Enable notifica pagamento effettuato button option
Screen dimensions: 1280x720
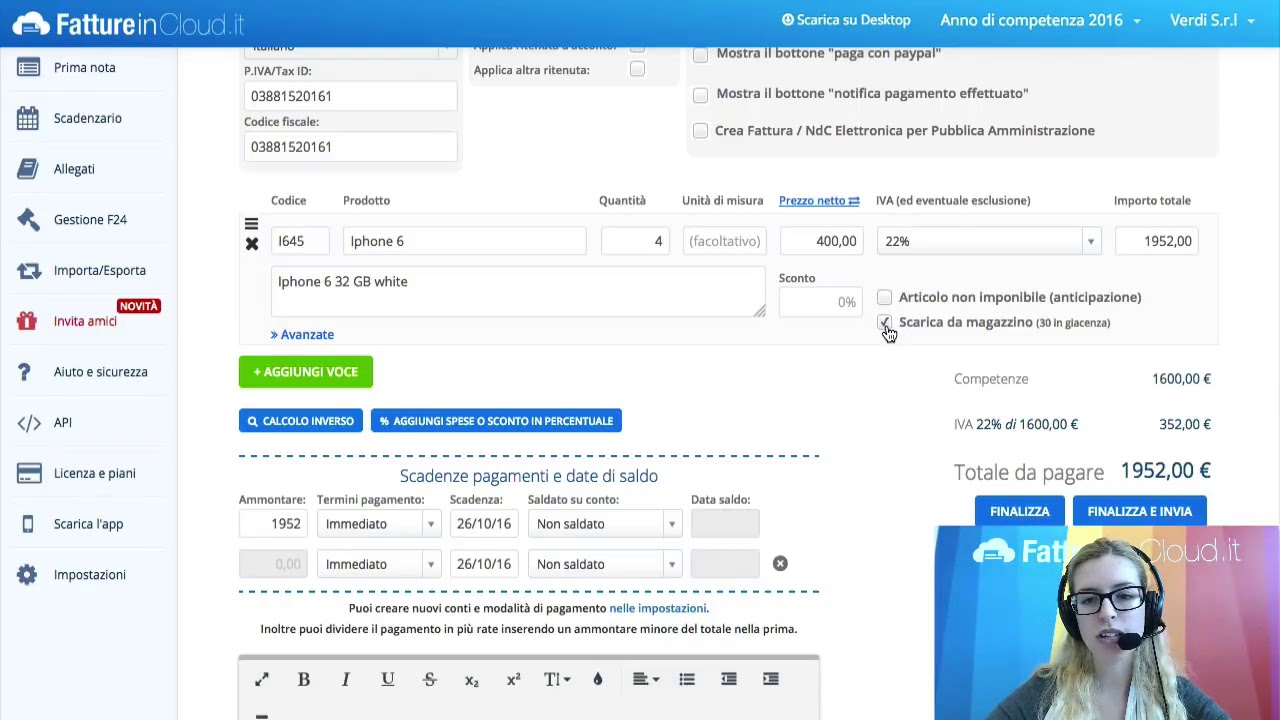click(x=700, y=94)
